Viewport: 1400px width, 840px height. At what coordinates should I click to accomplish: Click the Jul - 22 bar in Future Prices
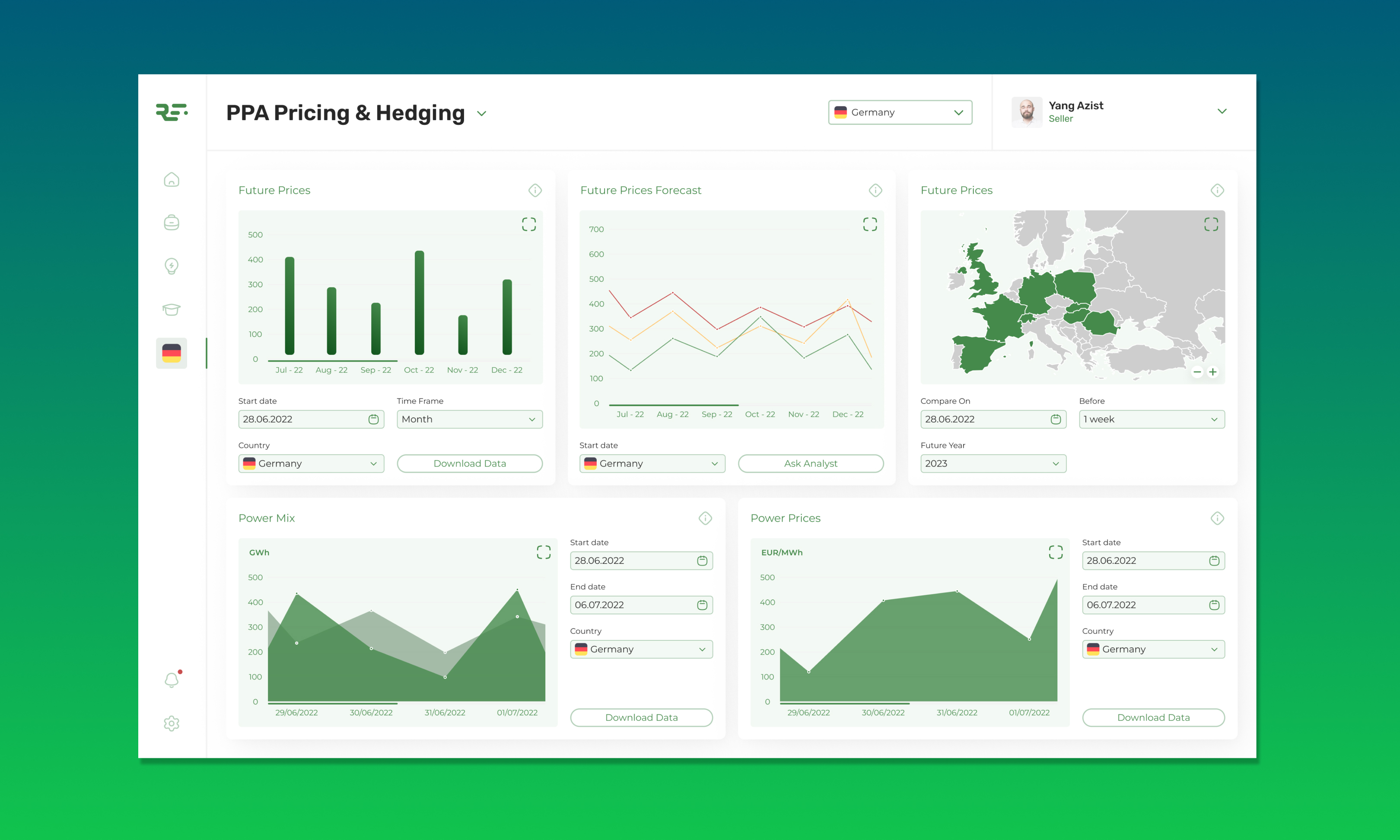289,305
